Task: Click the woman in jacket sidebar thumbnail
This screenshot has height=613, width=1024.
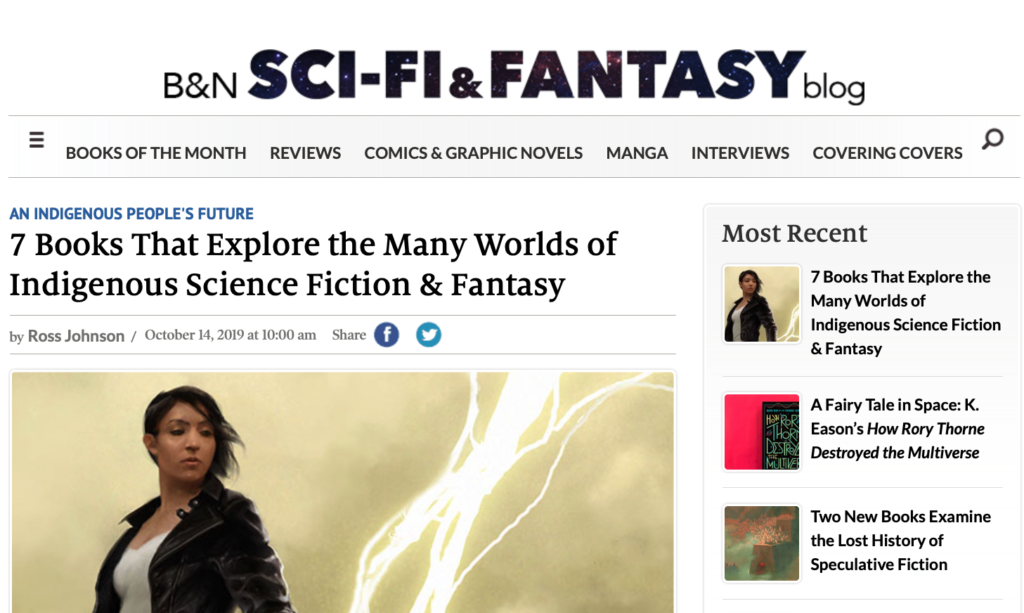Action: coord(761,304)
